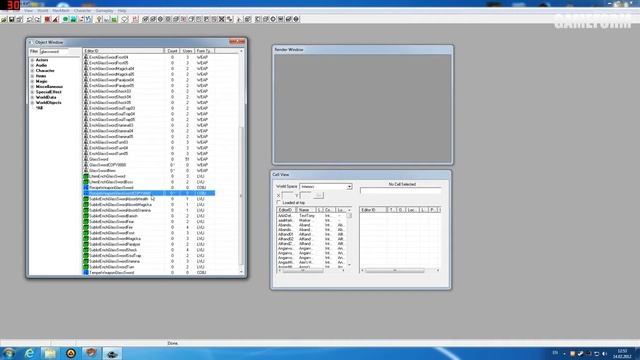Select the TemperWeaponGlassSword row
This screenshot has height=360, width=640.
pos(149,272)
